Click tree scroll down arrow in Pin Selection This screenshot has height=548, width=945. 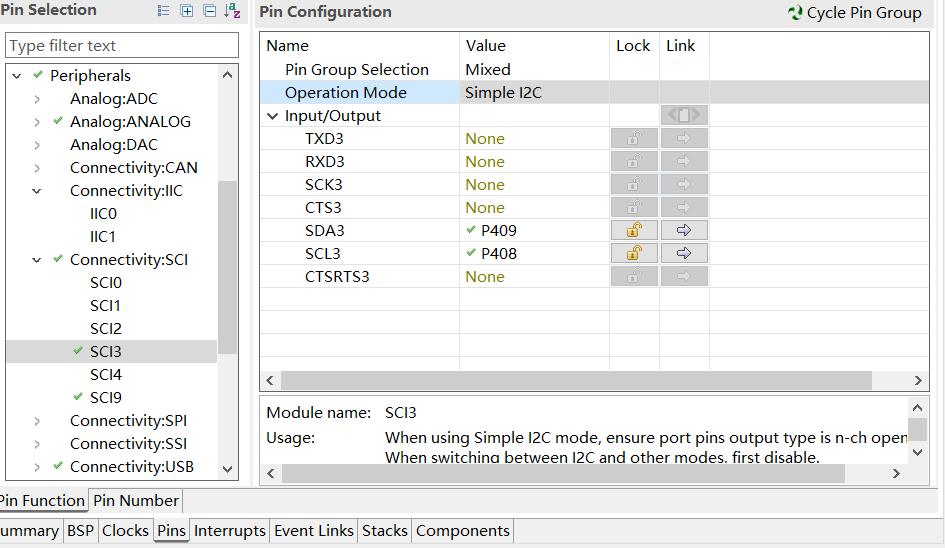coord(227,469)
